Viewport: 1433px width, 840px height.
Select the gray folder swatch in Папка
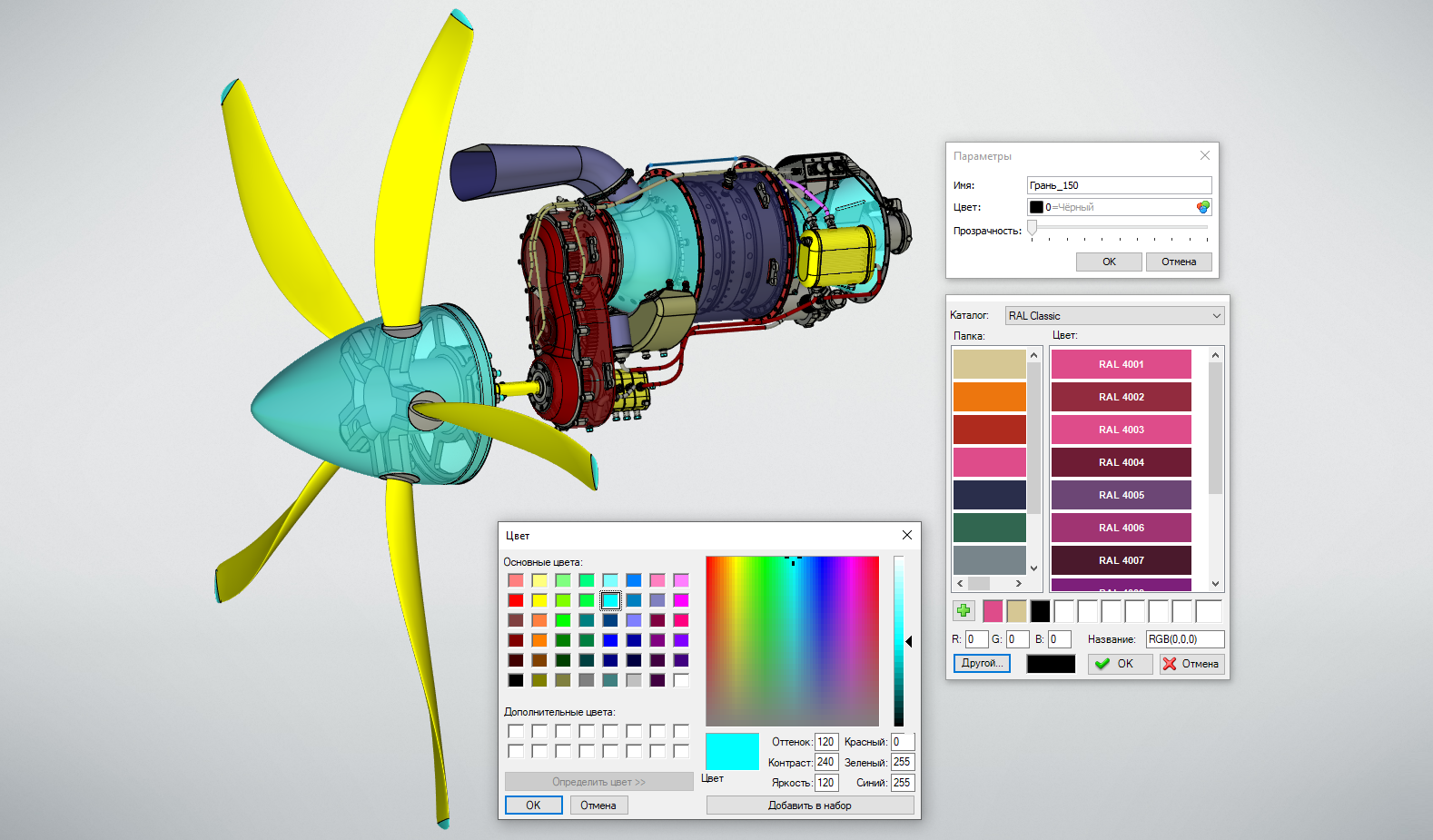coord(990,560)
